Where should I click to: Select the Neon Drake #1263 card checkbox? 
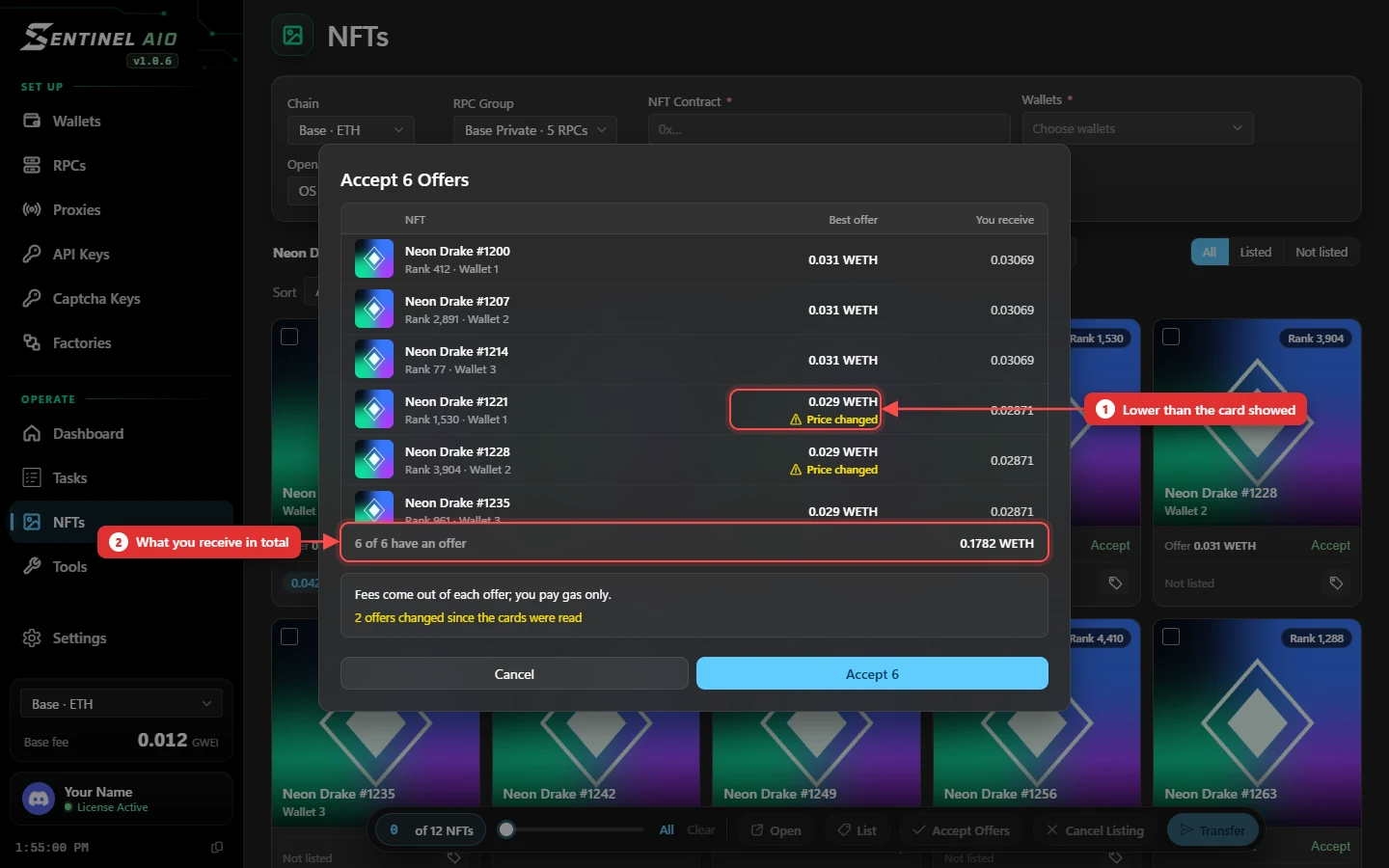(1171, 637)
